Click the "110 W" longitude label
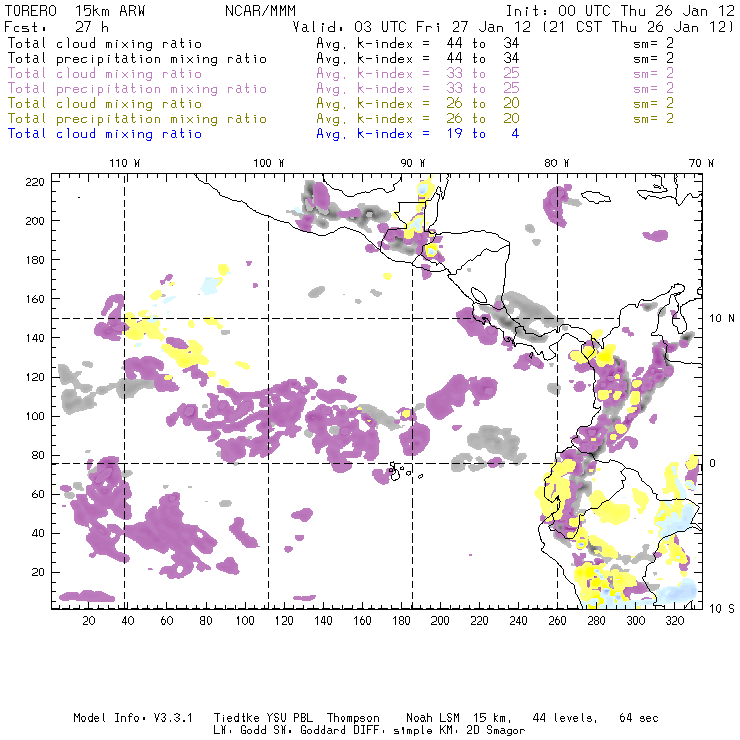740x740 pixels. tap(125, 163)
